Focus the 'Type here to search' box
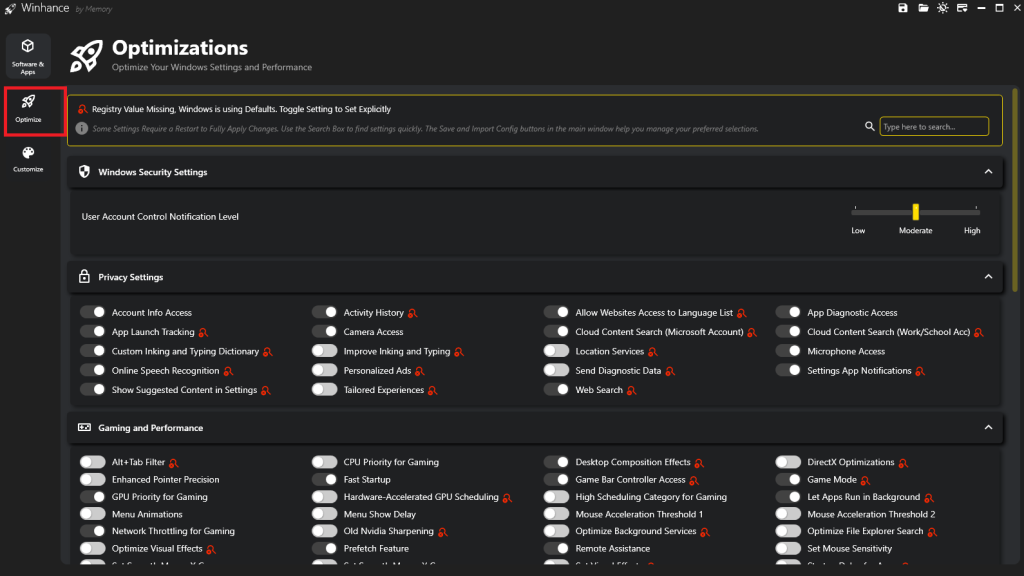The width and height of the screenshot is (1024, 576). click(x=934, y=126)
